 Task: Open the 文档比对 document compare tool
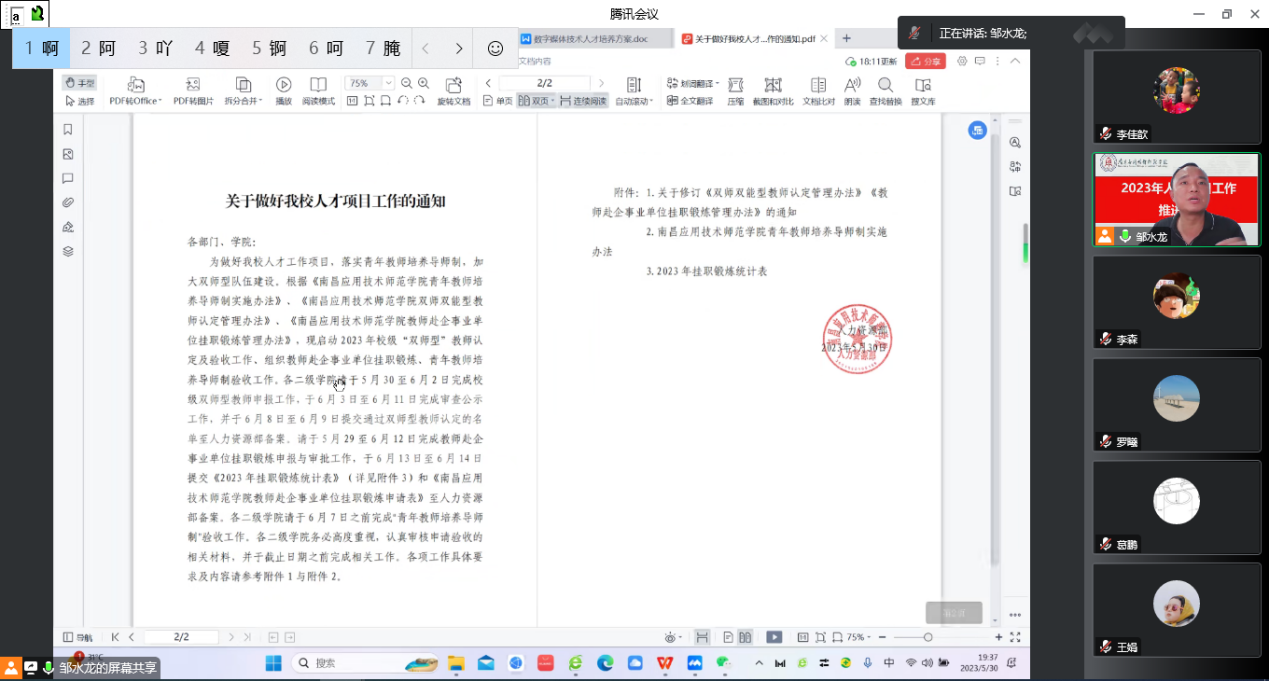(818, 91)
